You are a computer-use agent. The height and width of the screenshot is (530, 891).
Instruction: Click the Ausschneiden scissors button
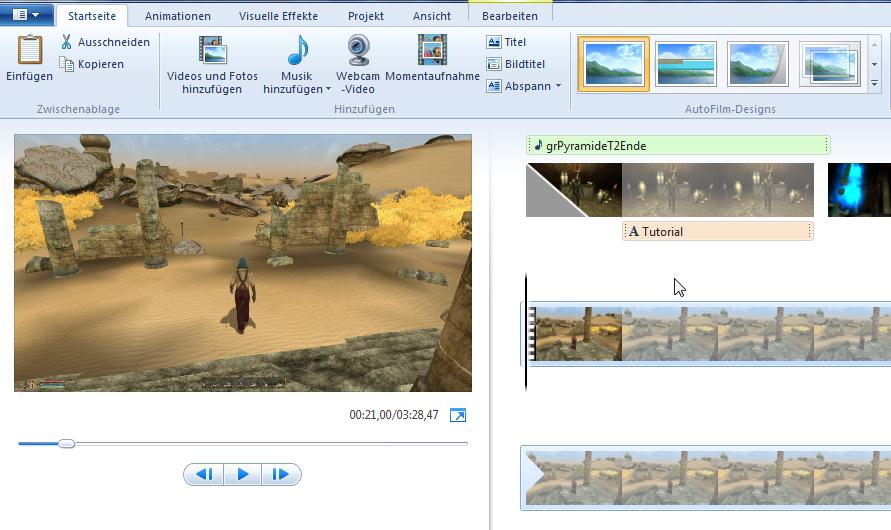pyautogui.click(x=105, y=42)
